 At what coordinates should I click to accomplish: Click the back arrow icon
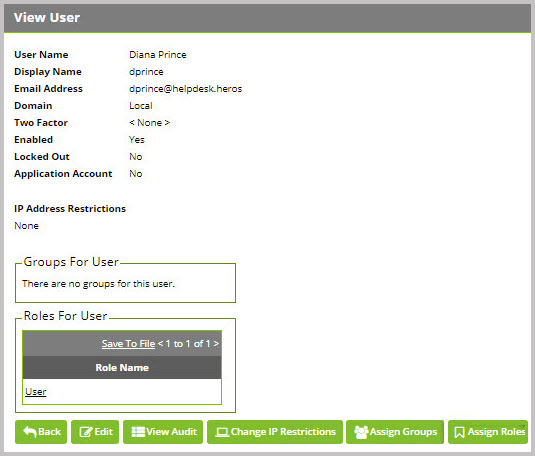pyautogui.click(x=29, y=432)
